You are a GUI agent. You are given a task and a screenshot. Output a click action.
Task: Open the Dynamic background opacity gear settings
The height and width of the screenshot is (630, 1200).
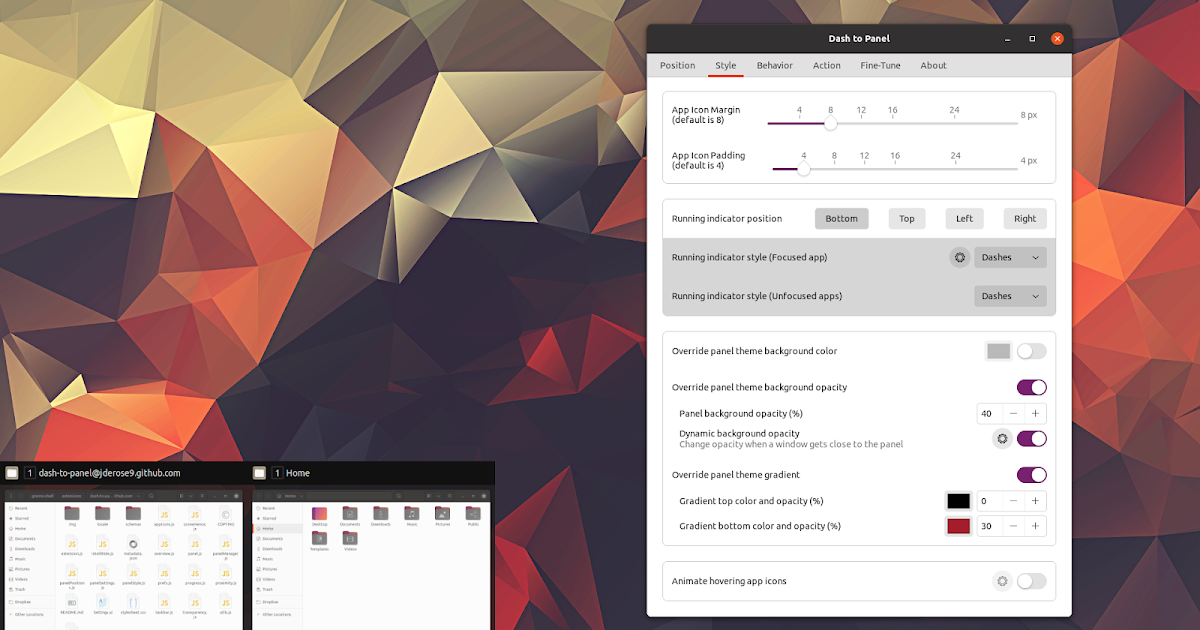pyautogui.click(x=1002, y=438)
